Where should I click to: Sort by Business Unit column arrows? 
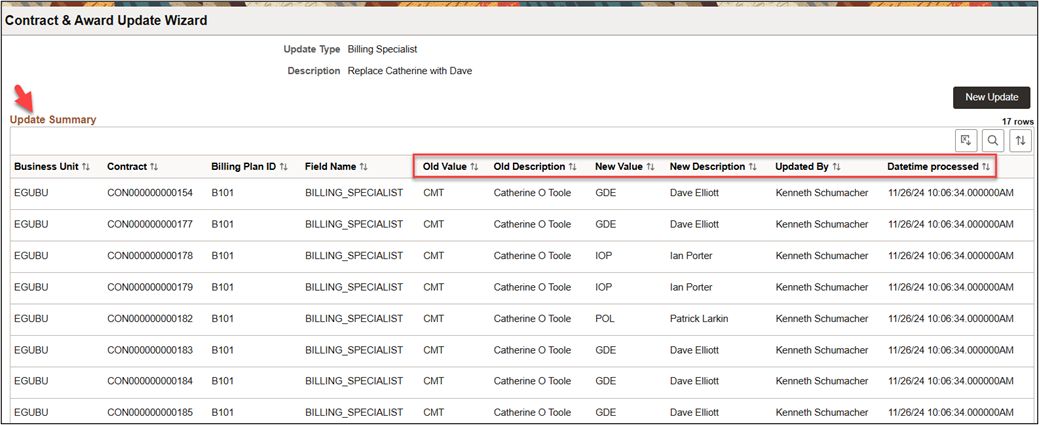[x=85, y=167]
